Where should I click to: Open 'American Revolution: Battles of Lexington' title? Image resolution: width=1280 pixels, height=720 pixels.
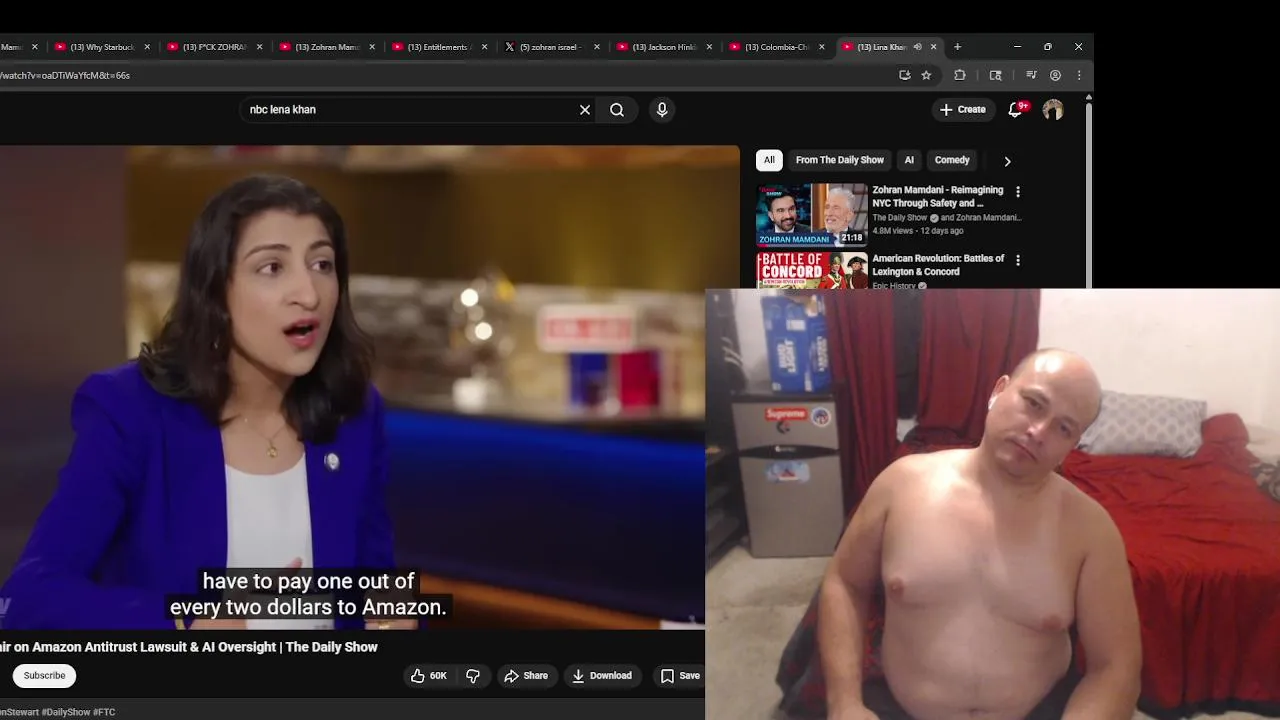(x=938, y=265)
